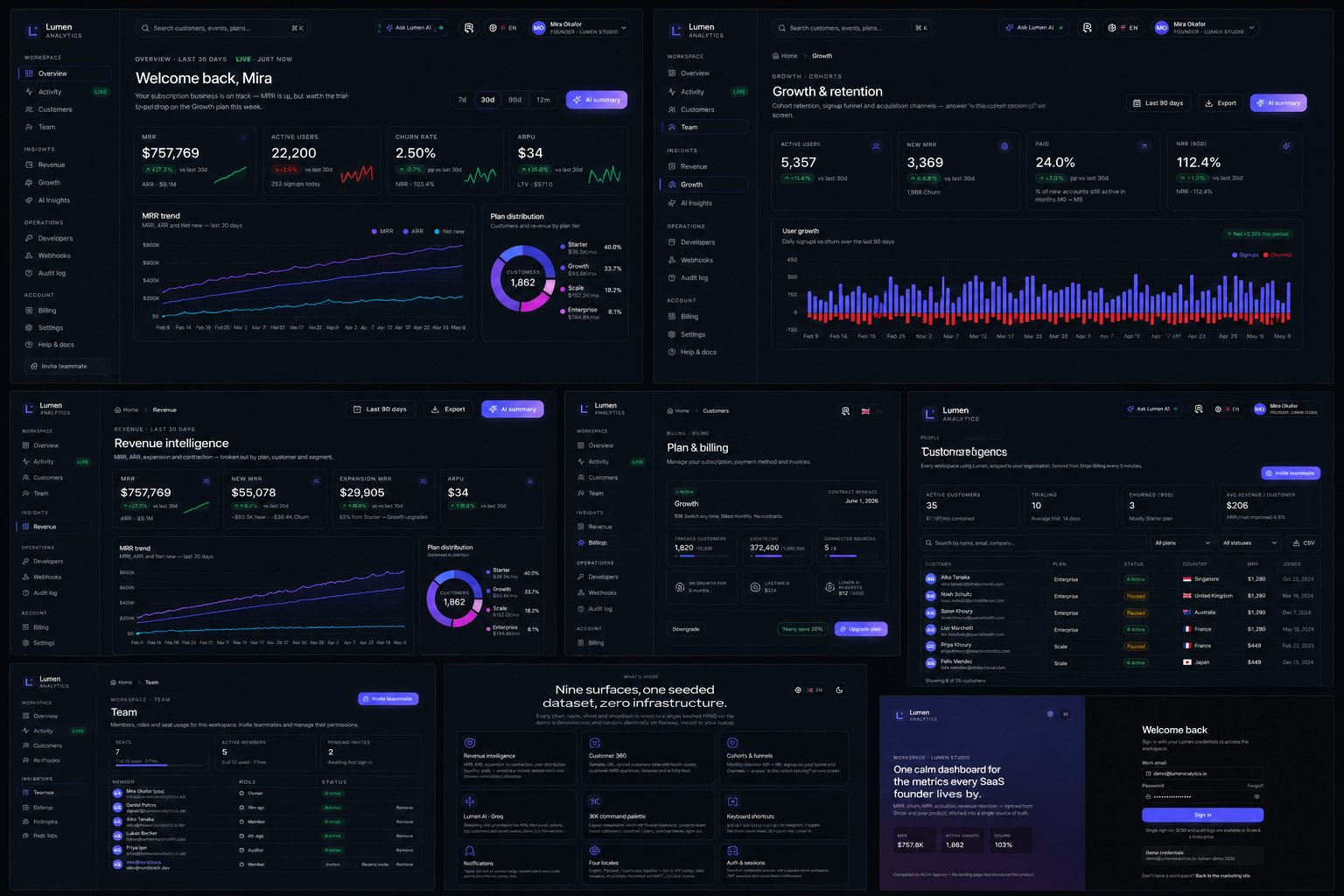Show password with eye icon on sign-in form
Image resolution: width=1344 pixels, height=896 pixels.
(x=1257, y=796)
